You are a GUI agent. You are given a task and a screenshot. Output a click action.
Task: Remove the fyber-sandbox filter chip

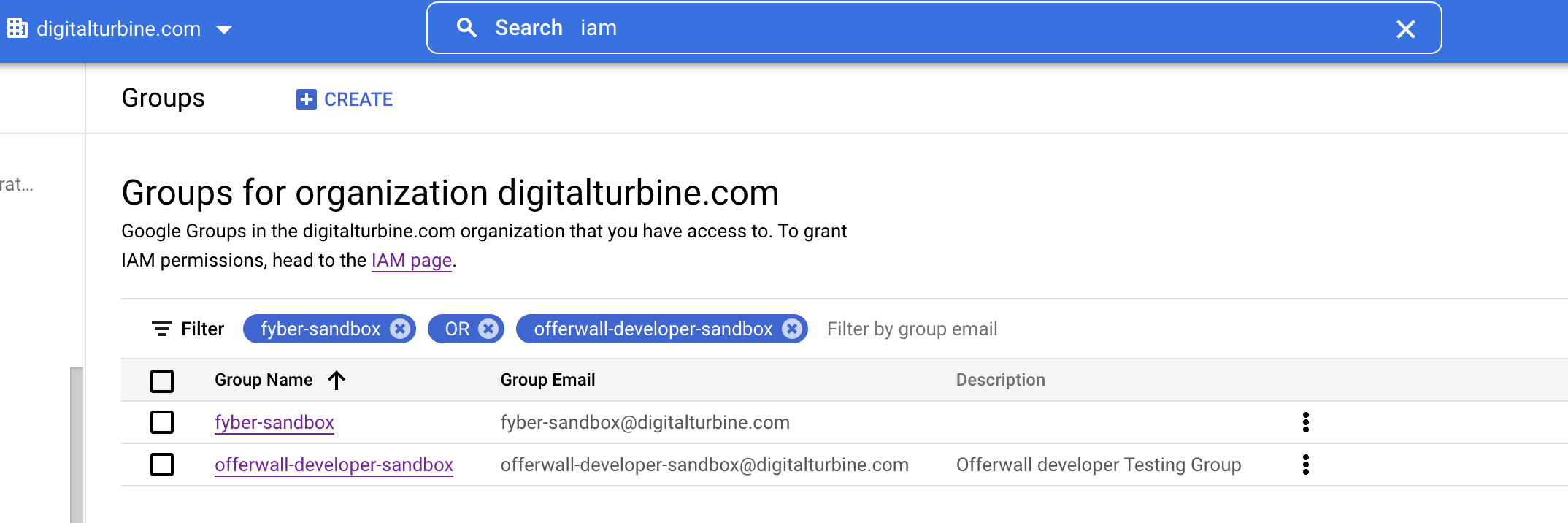coord(399,329)
